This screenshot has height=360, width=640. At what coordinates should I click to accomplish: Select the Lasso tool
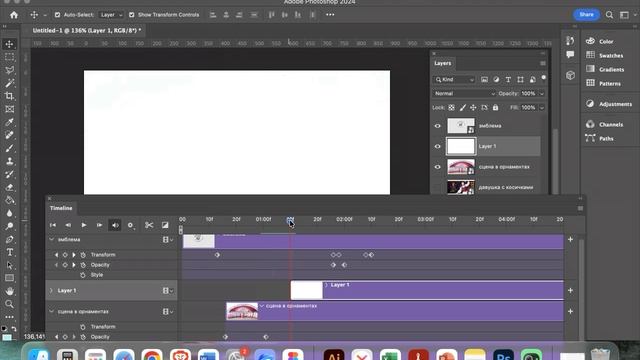click(9, 70)
